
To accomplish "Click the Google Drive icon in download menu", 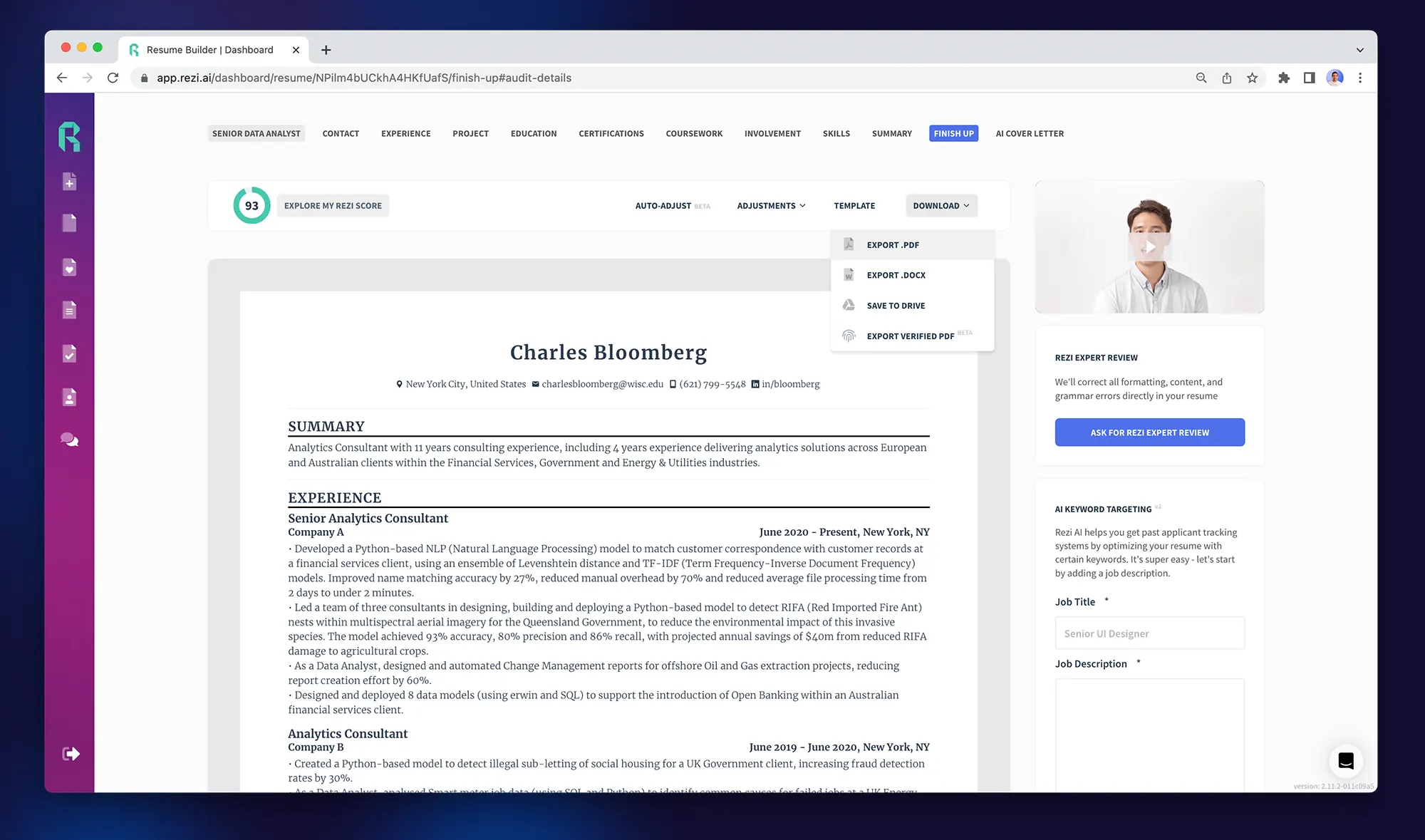I will pyautogui.click(x=849, y=305).
